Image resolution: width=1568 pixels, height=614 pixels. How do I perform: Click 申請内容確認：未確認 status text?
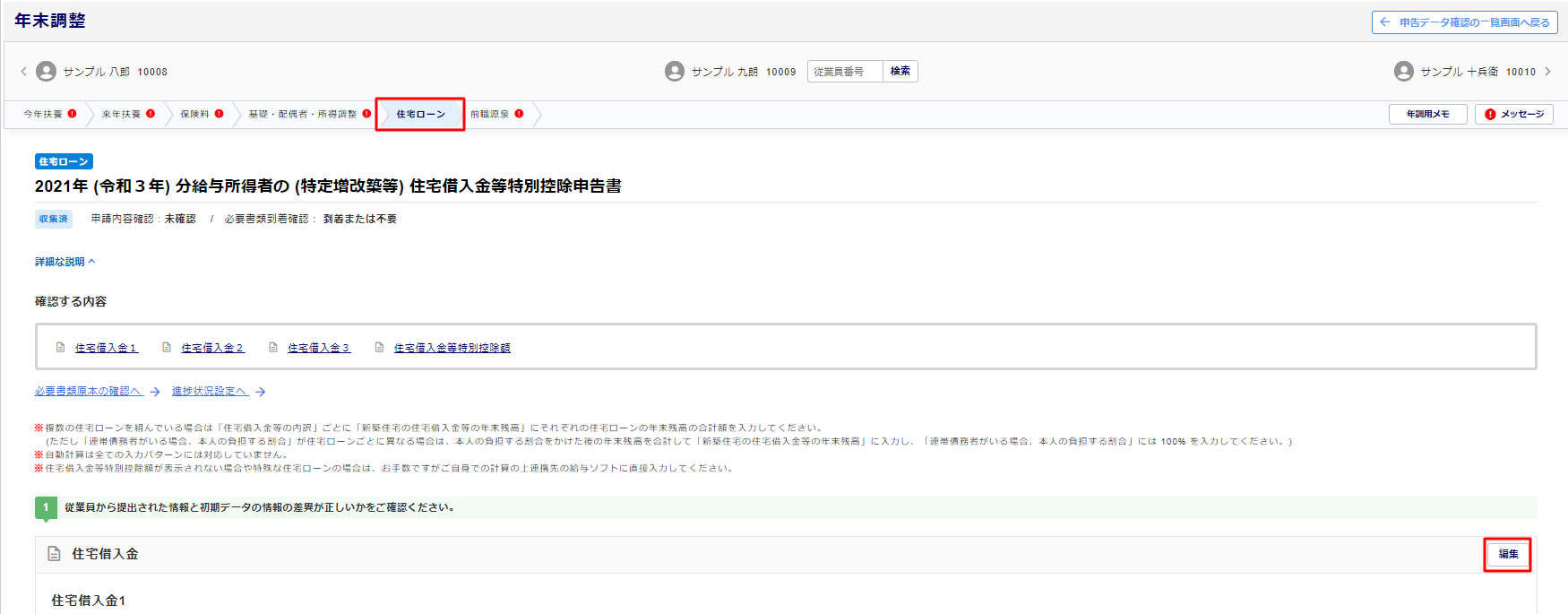(143, 219)
